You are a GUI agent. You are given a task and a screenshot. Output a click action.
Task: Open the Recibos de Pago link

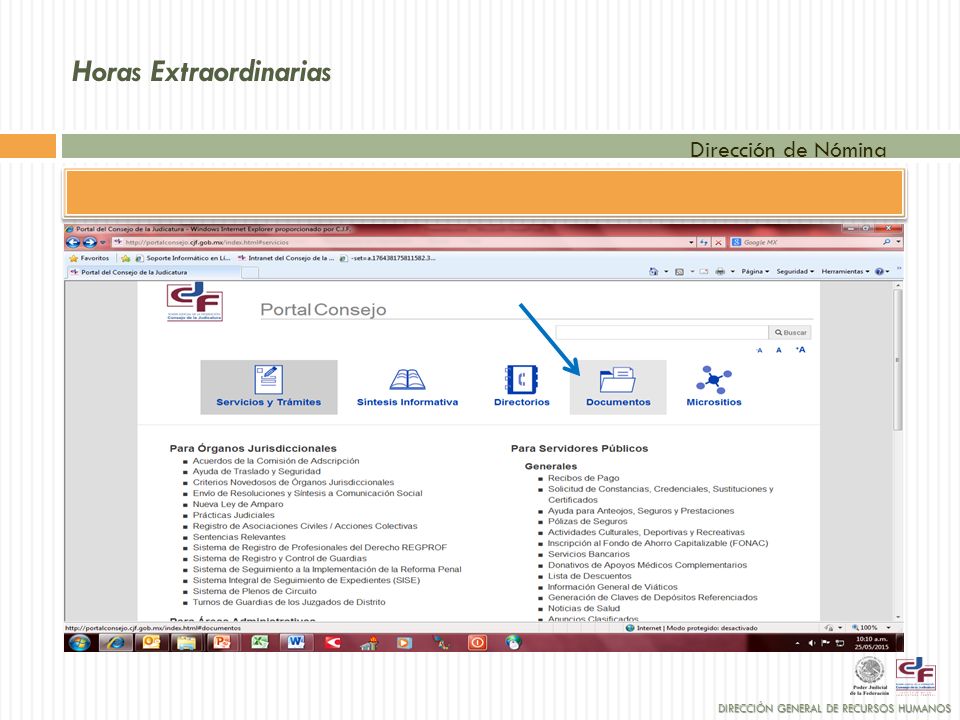(x=583, y=478)
